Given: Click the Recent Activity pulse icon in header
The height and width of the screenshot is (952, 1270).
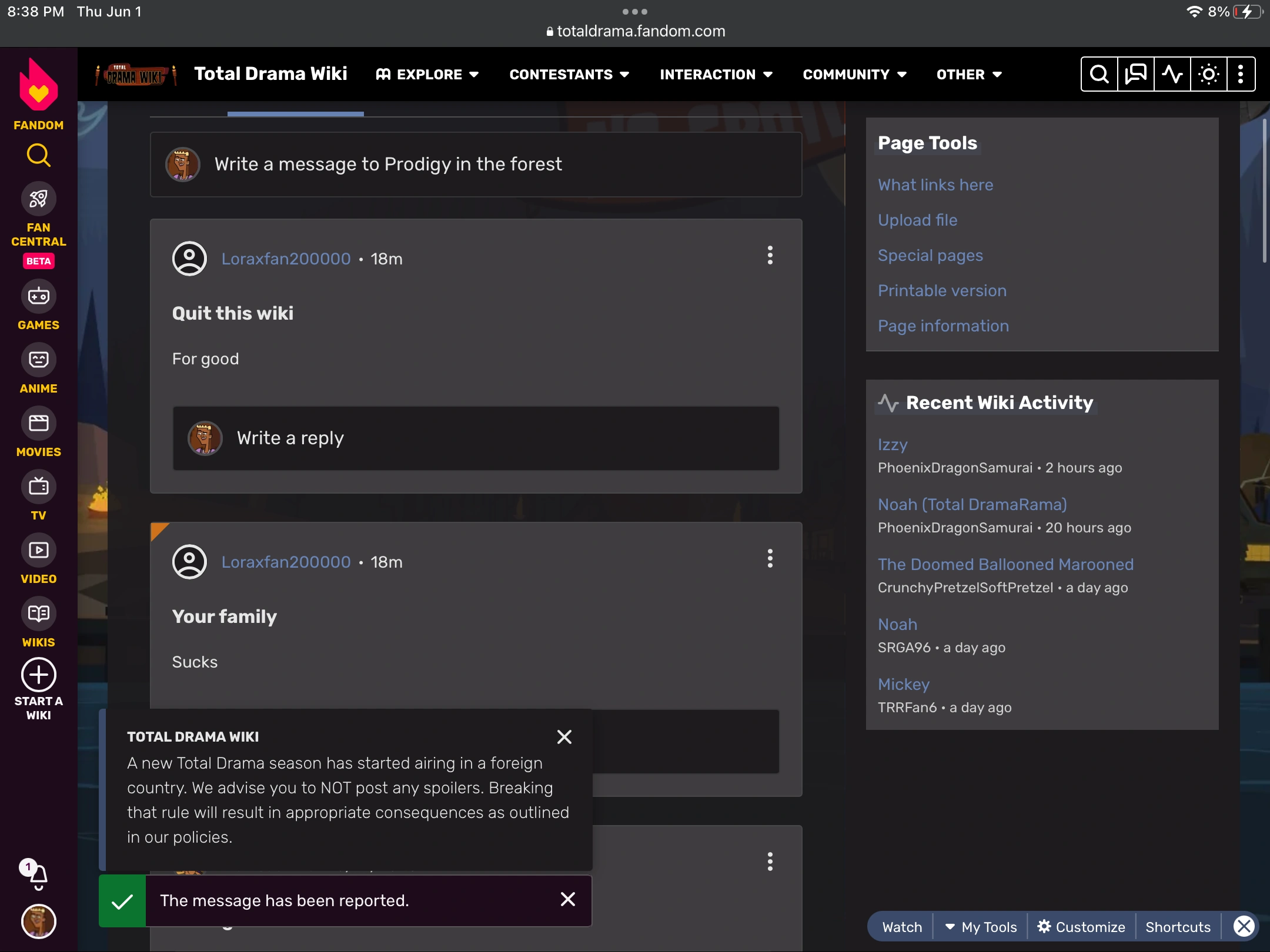Looking at the screenshot, I should pyautogui.click(x=1172, y=74).
